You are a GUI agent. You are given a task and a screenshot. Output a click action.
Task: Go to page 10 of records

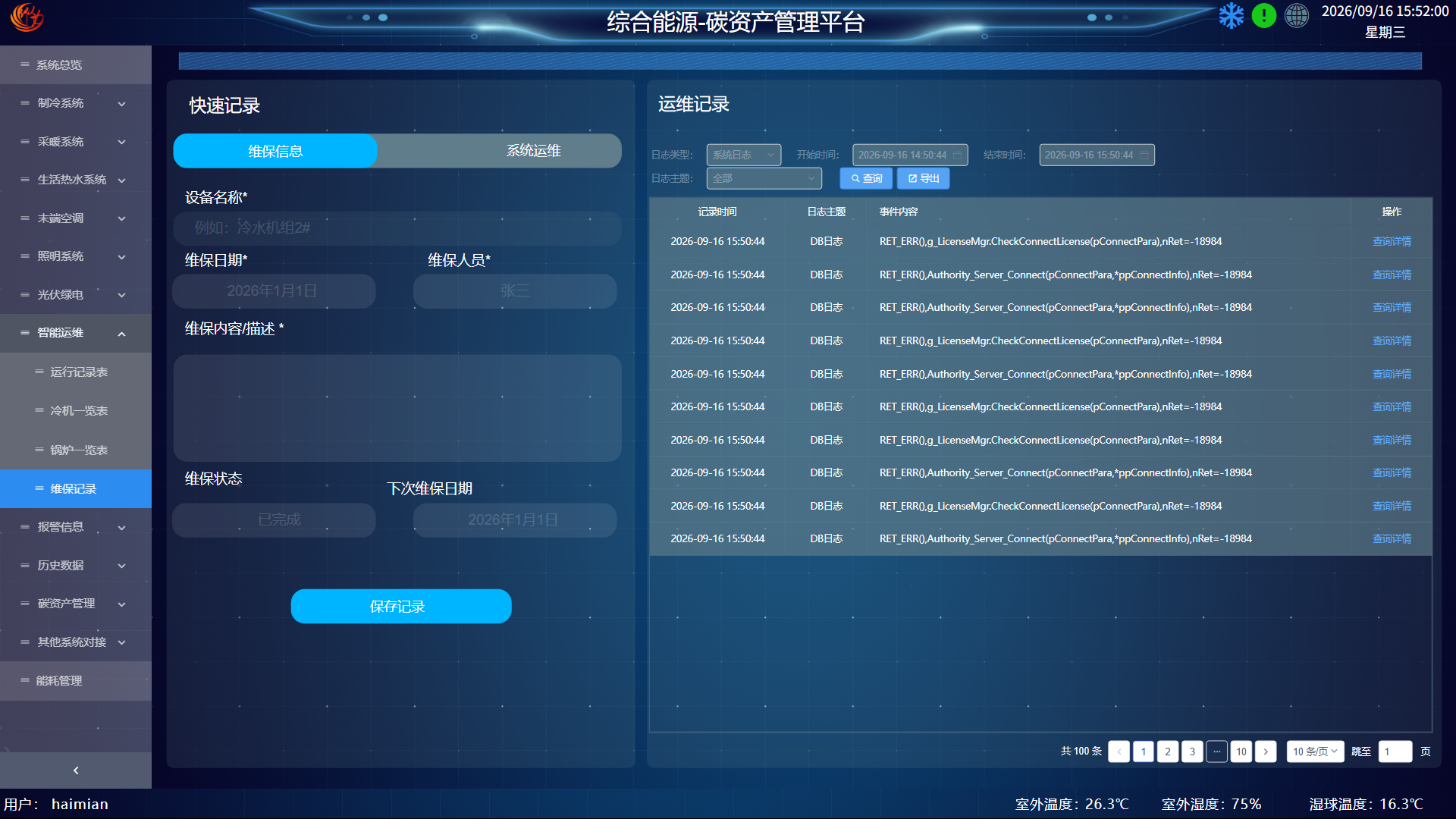coord(1241,752)
